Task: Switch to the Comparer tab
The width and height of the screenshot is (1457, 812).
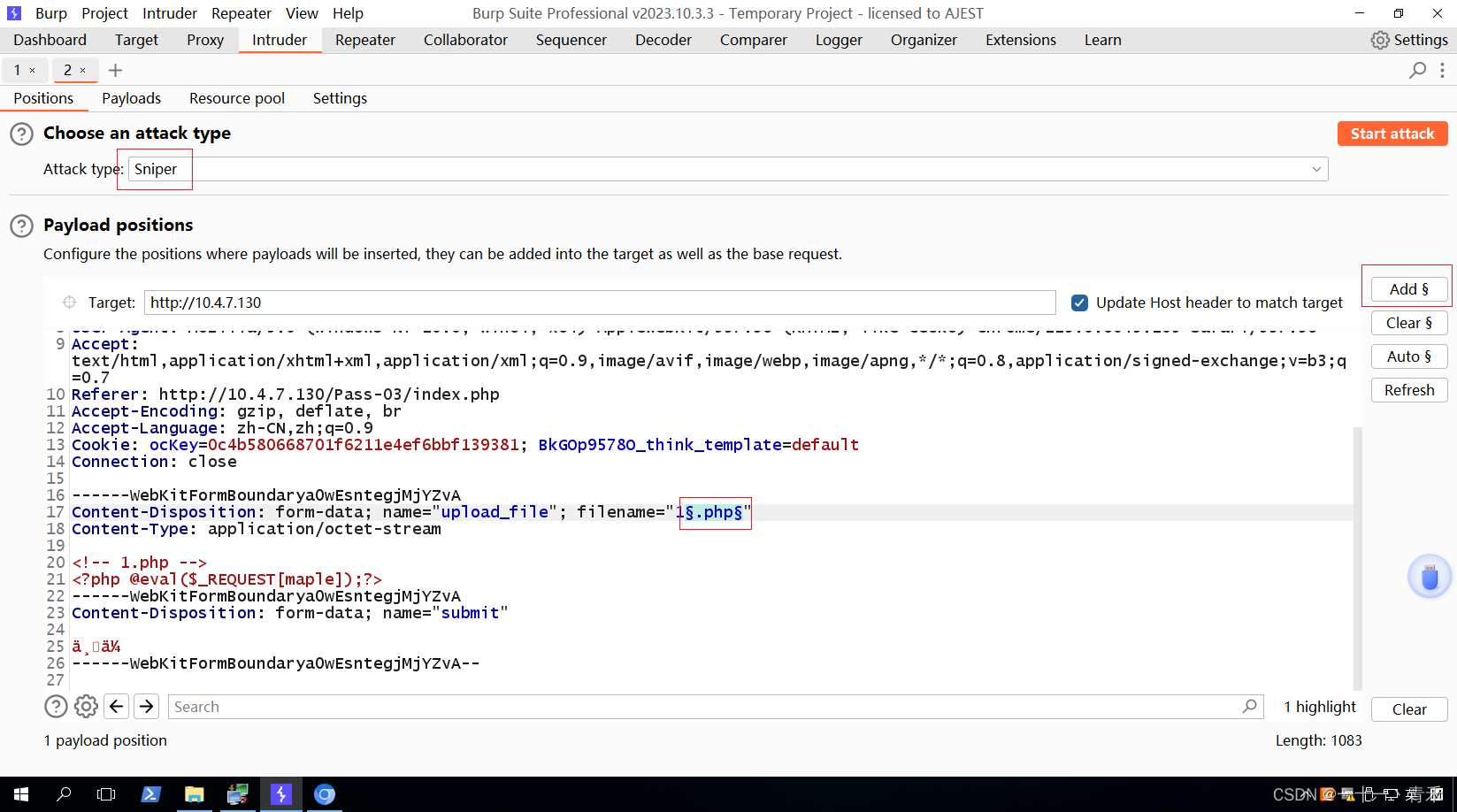Action: [754, 40]
